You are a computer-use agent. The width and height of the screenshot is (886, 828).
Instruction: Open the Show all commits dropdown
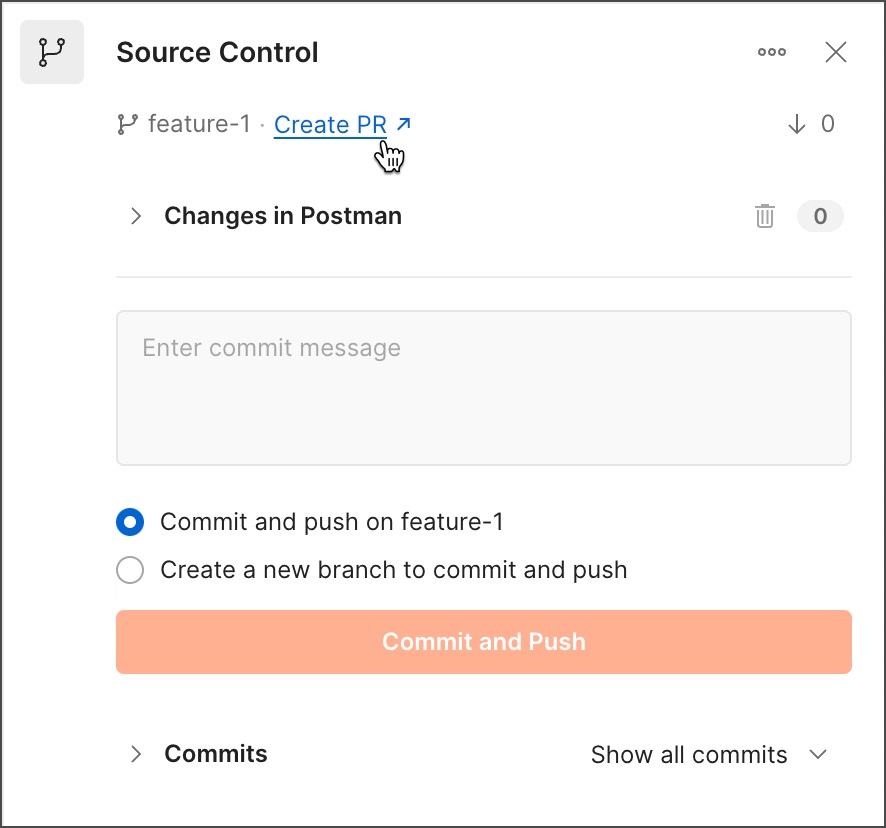click(709, 755)
